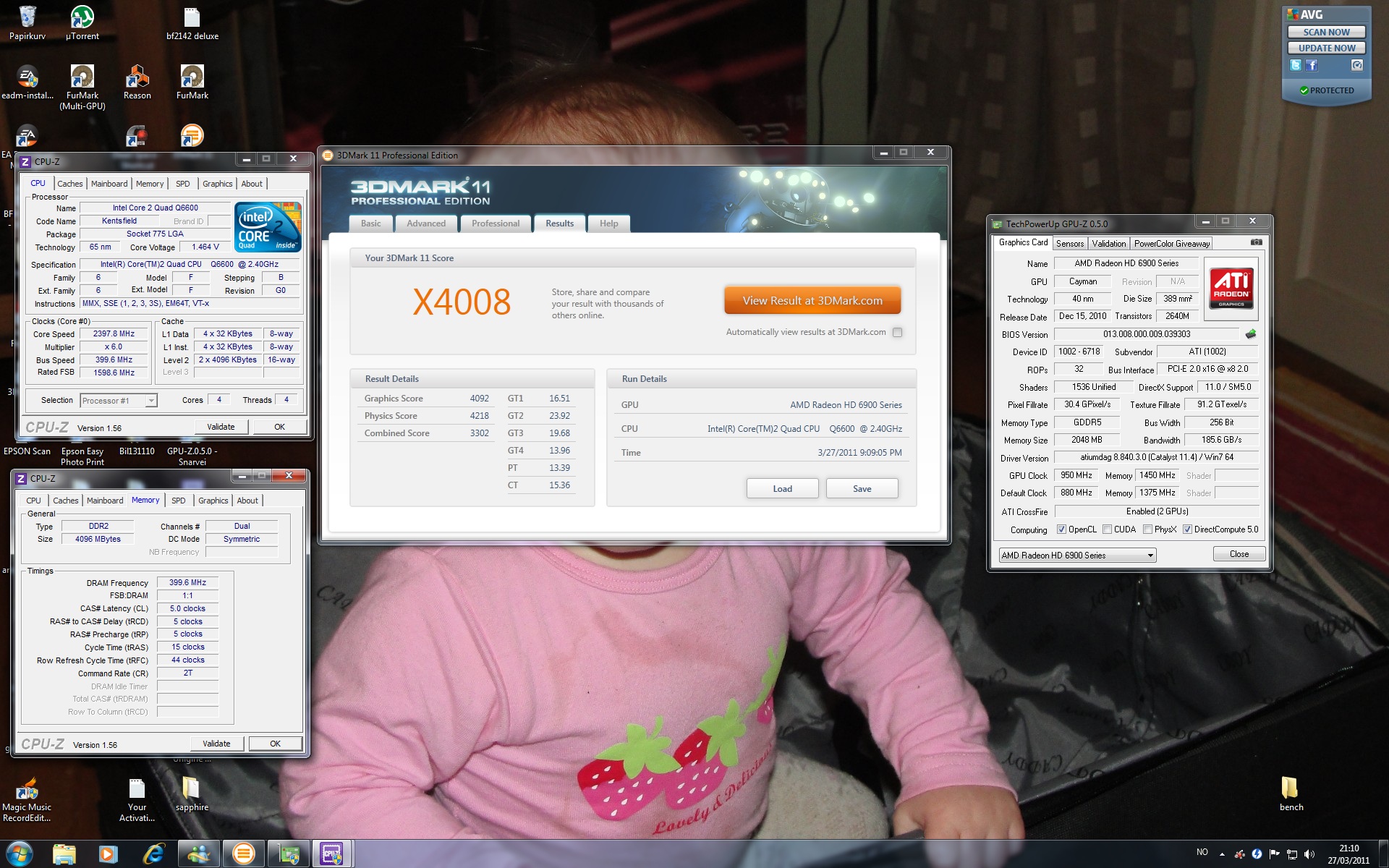Click the Physics Score 4218 row
The height and width of the screenshot is (868, 1389).
tap(426, 416)
